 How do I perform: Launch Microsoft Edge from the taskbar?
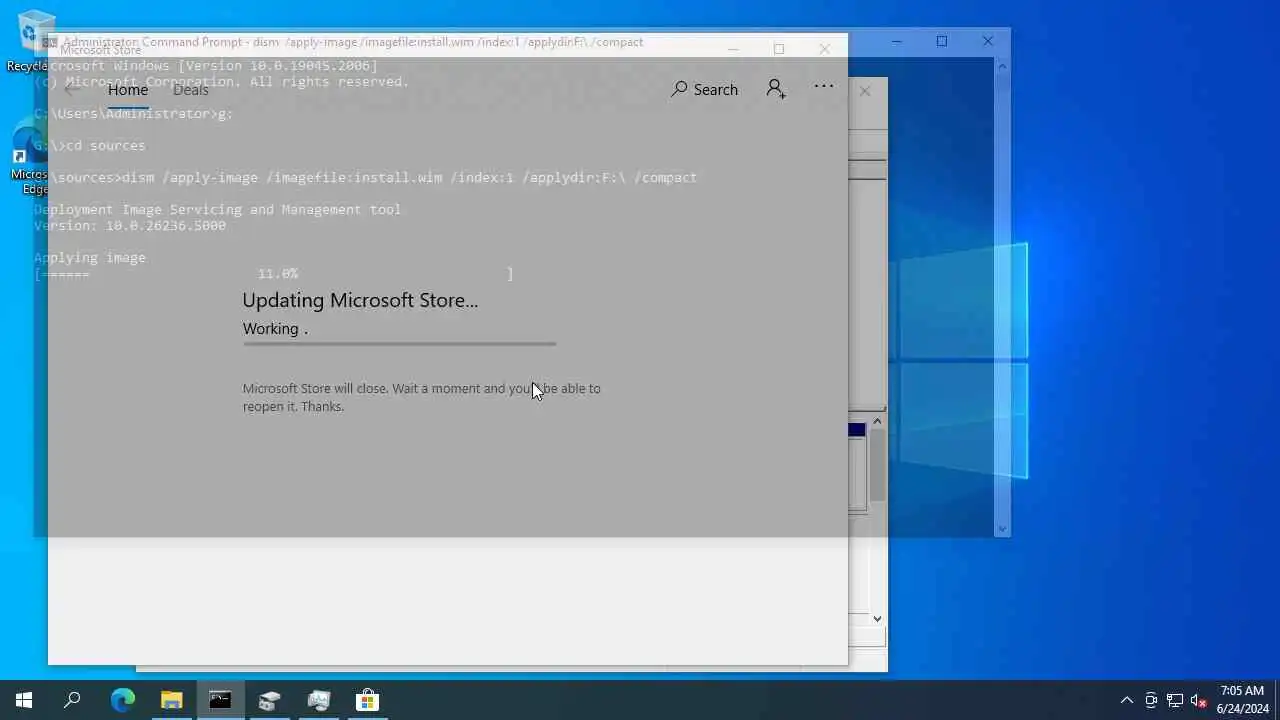[x=122, y=700]
